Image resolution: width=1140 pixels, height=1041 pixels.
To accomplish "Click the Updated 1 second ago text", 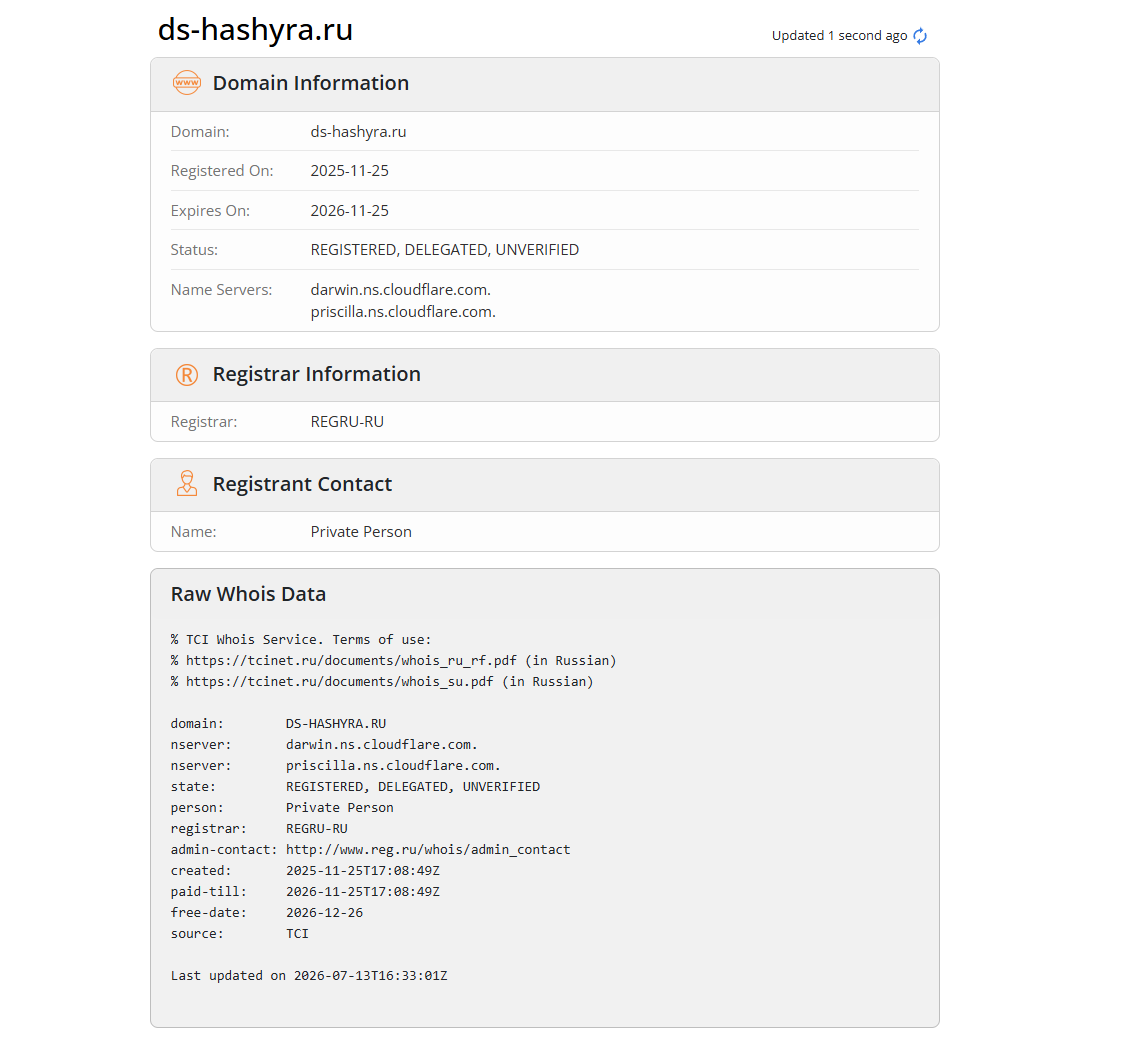I will [839, 36].
